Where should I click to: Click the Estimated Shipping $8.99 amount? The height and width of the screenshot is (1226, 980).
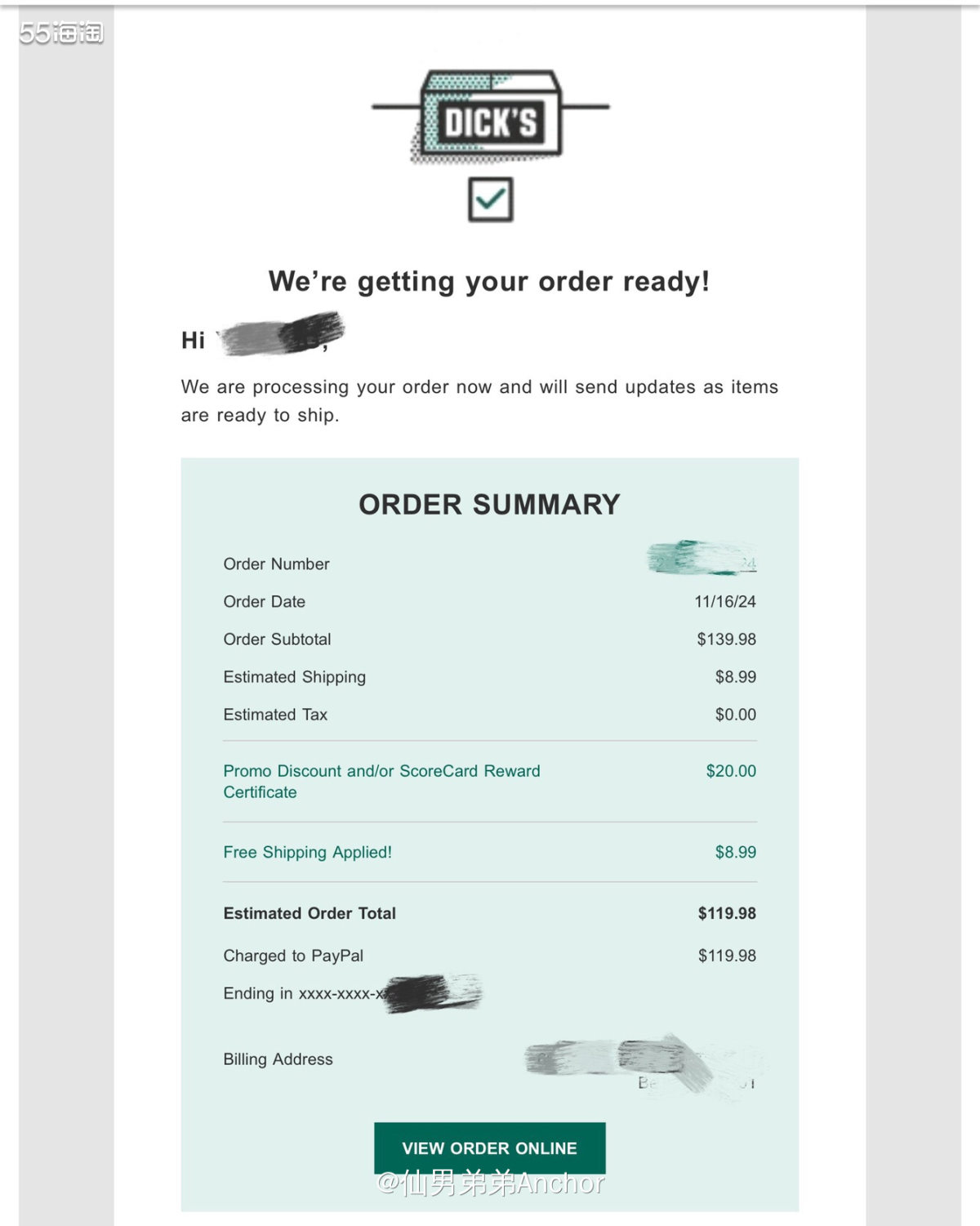[735, 677]
